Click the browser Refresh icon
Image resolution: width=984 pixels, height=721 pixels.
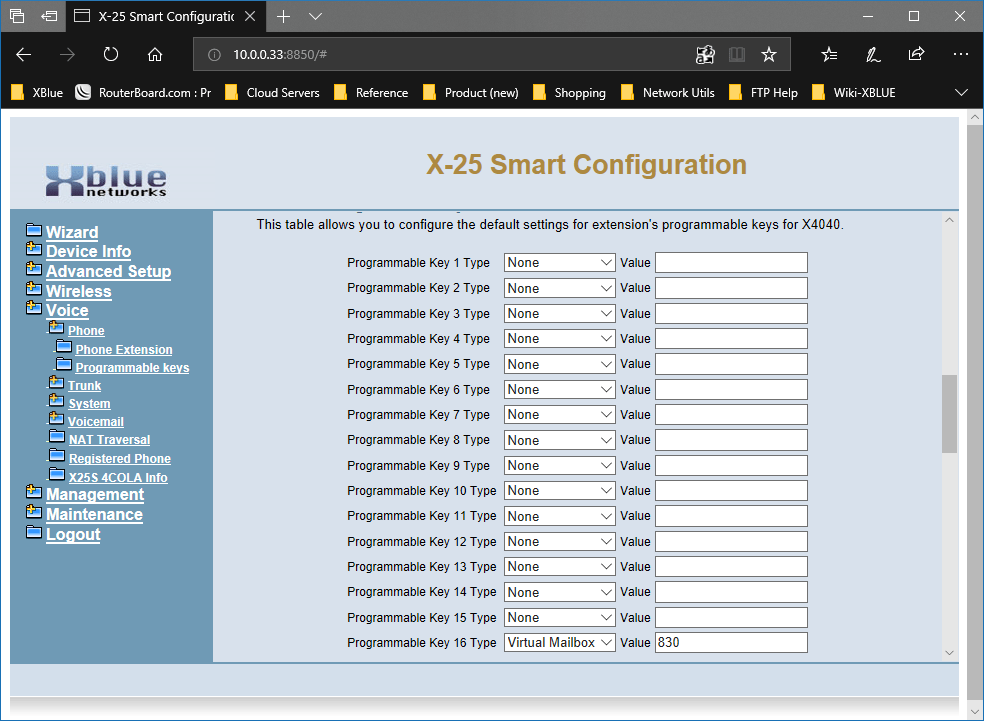coord(111,54)
